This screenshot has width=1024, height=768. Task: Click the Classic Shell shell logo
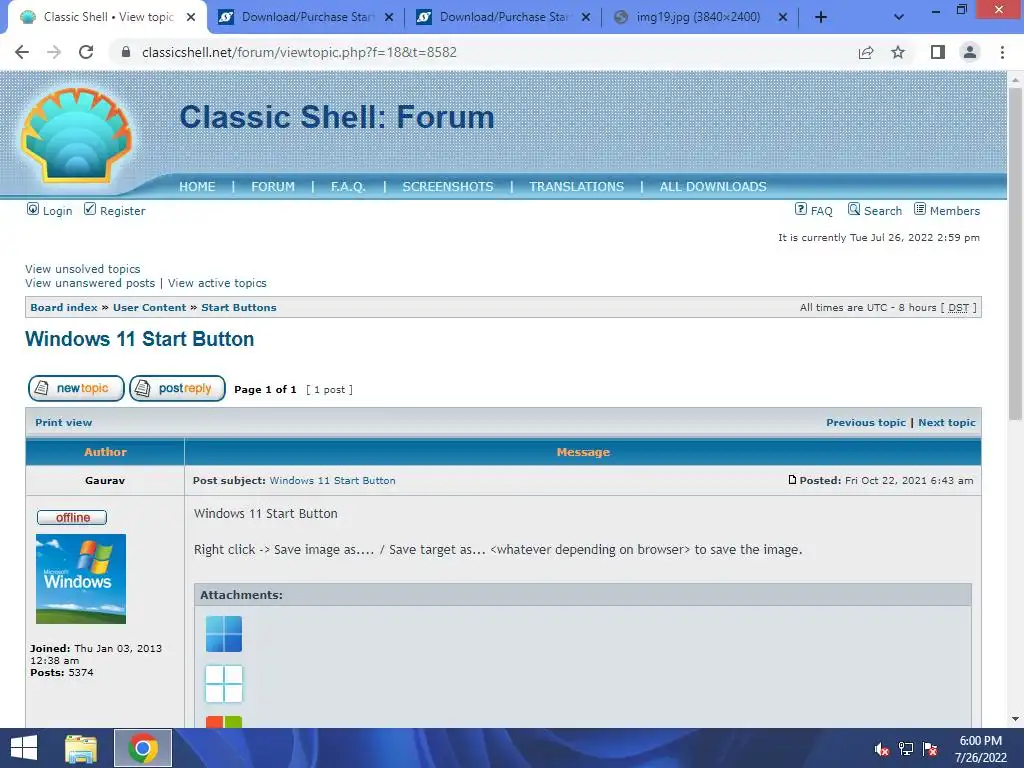[x=76, y=135]
